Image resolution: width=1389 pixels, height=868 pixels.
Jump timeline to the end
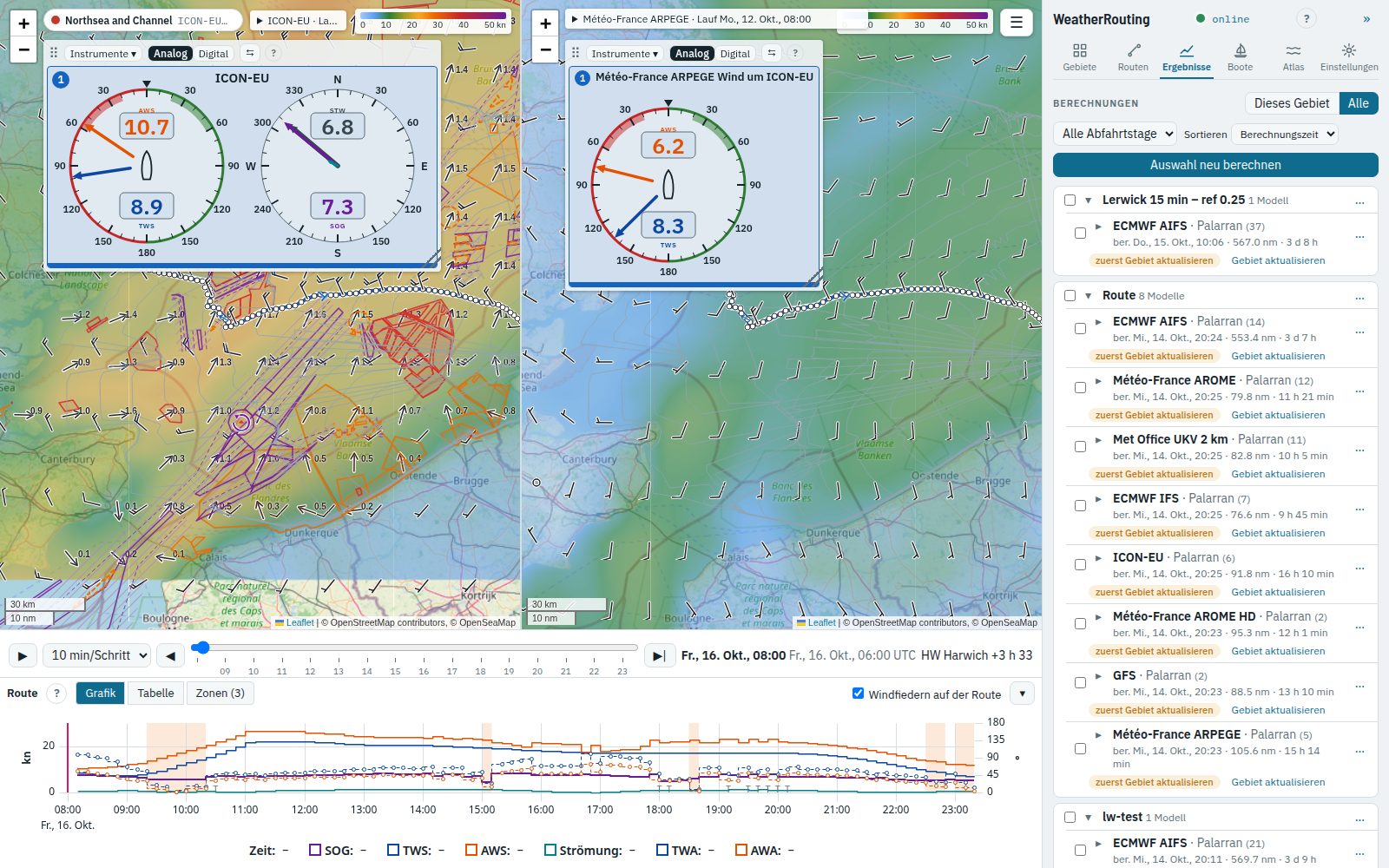pyautogui.click(x=660, y=655)
